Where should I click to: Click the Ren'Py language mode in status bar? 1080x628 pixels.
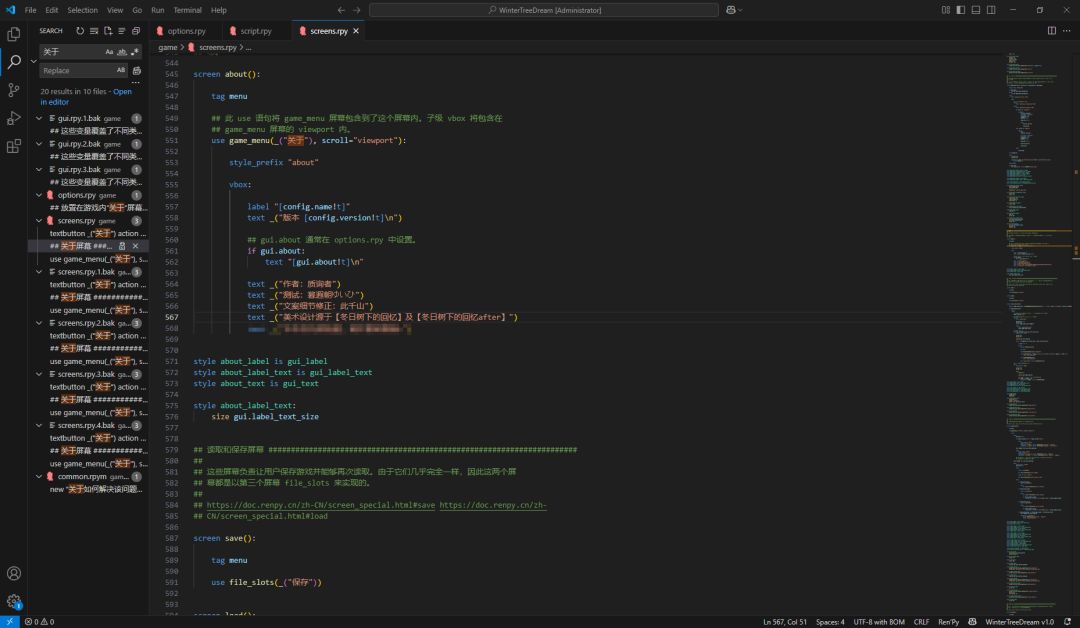pyautogui.click(x=949, y=622)
